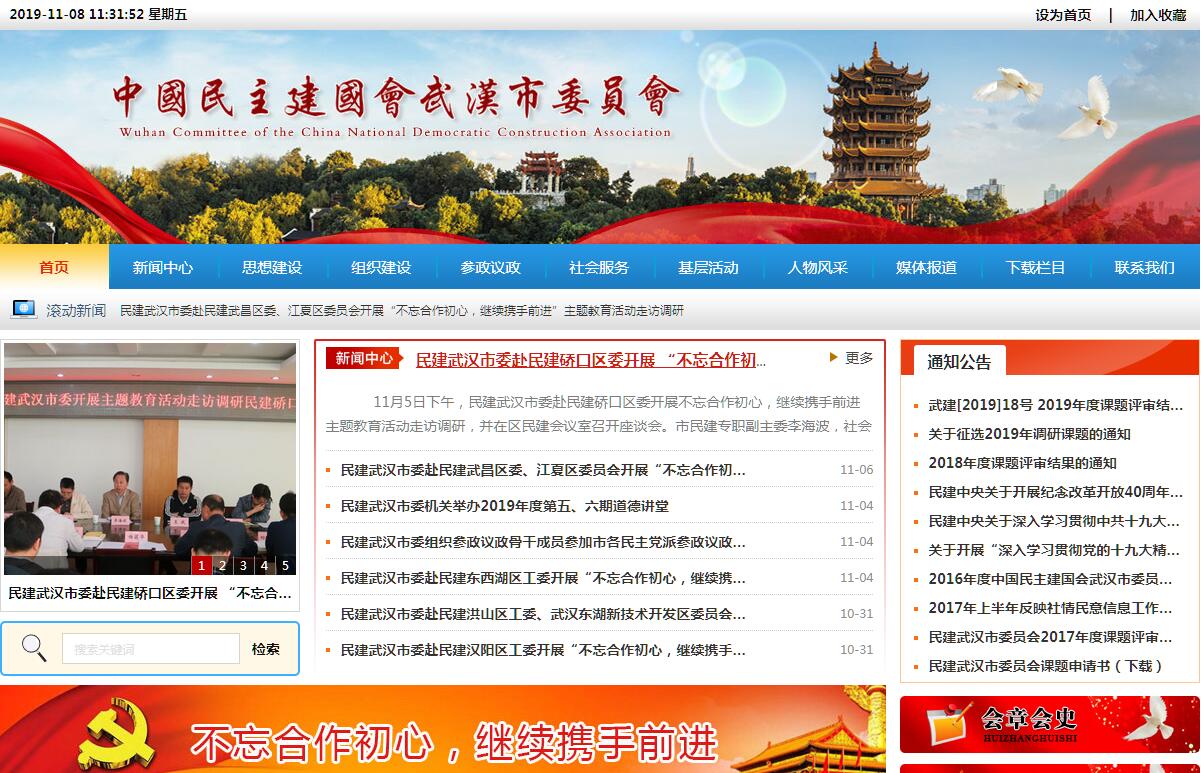Image resolution: width=1201 pixels, height=773 pixels.
Task: Switch to slide 5 in photo carousel
Action: click(x=285, y=566)
